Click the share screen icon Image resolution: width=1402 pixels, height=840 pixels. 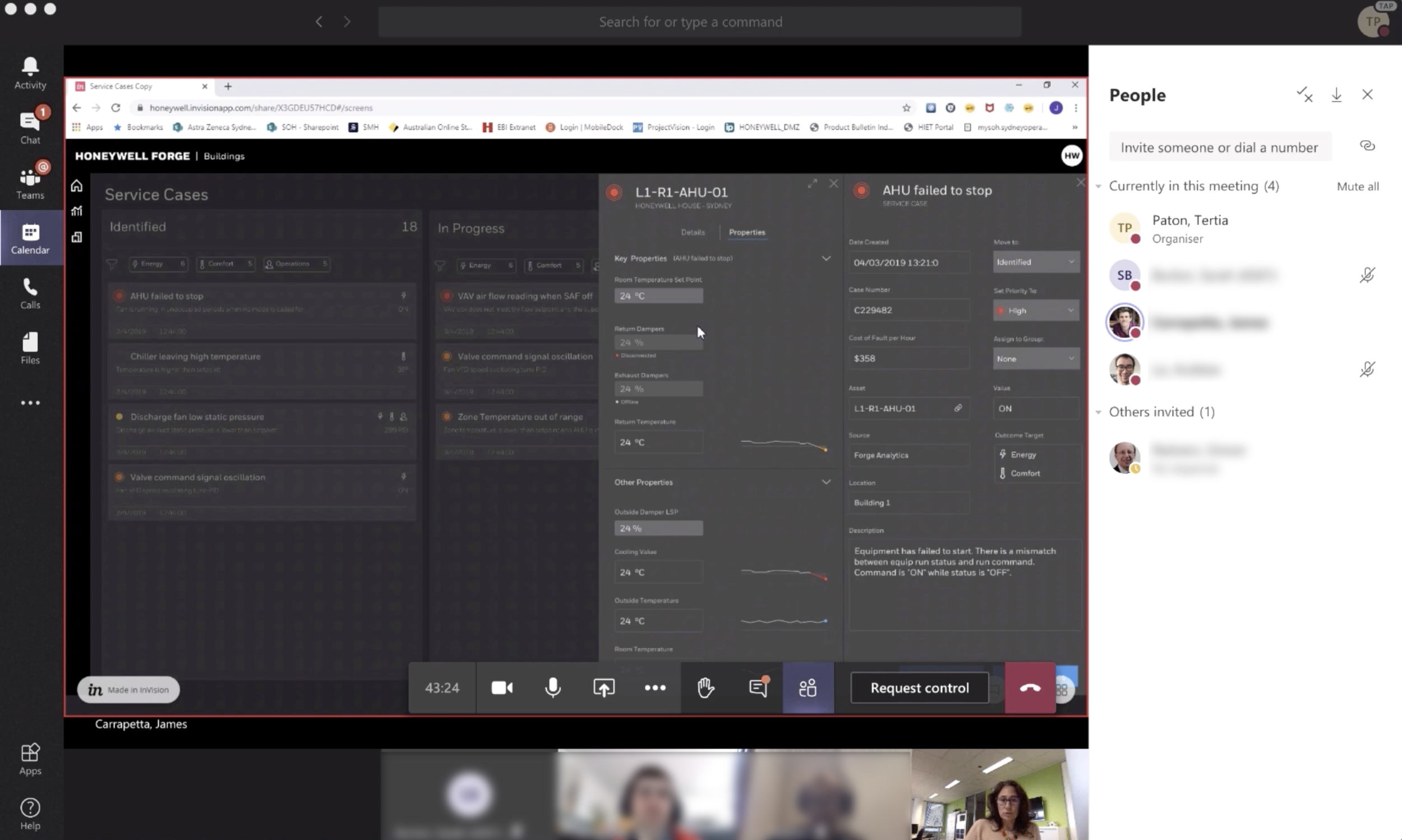coord(603,687)
